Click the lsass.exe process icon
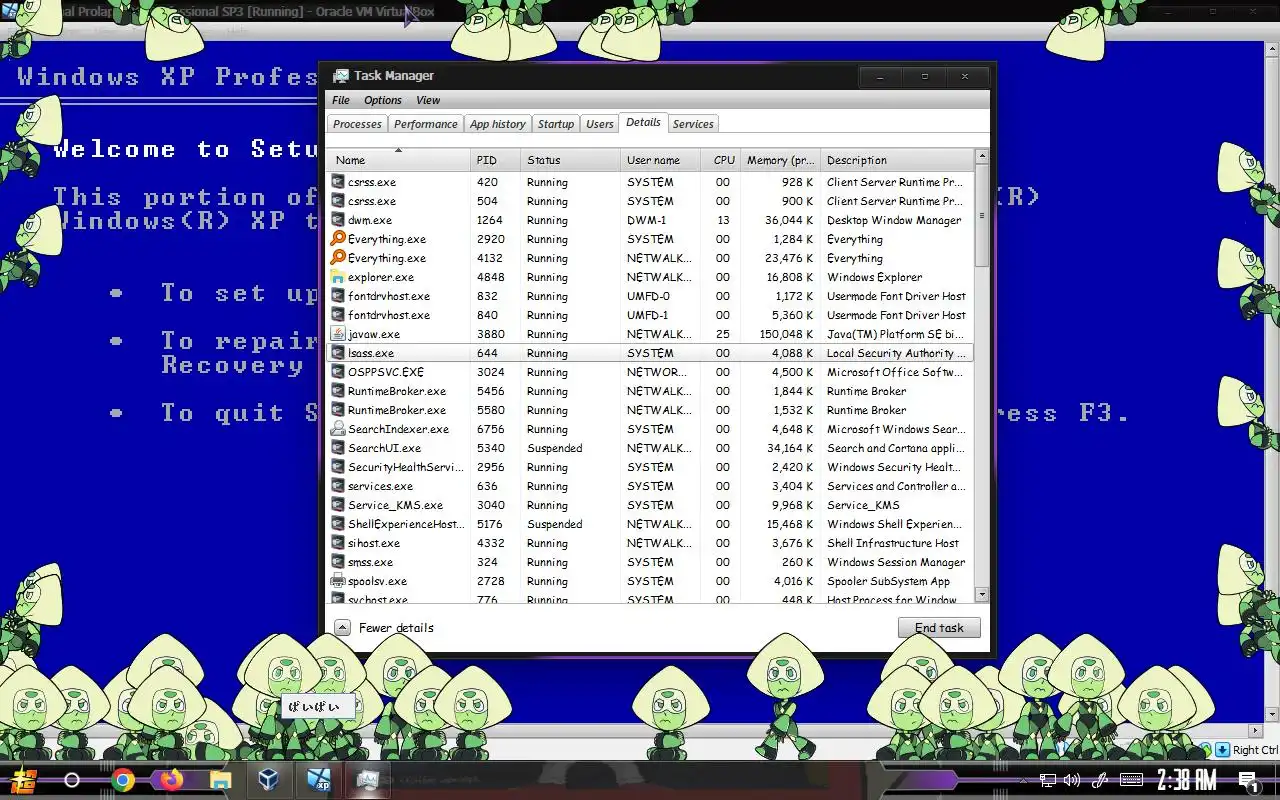The width and height of the screenshot is (1280, 800). click(x=338, y=353)
